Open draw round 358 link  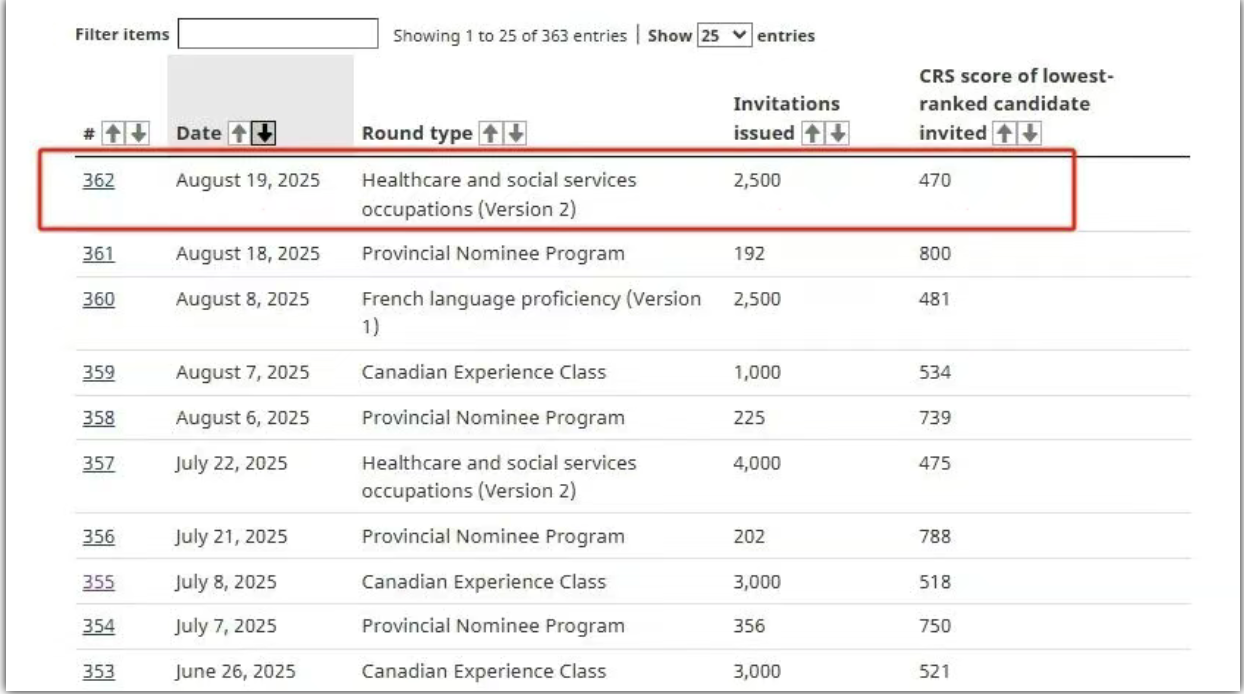[x=98, y=417]
